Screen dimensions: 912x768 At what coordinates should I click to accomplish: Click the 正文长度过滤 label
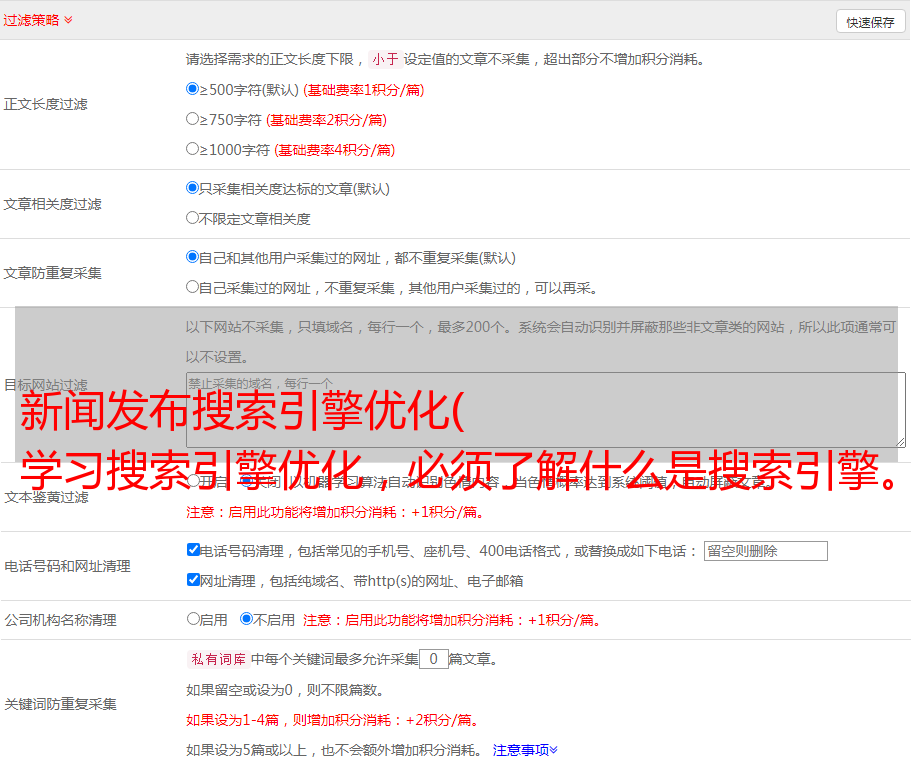point(45,104)
